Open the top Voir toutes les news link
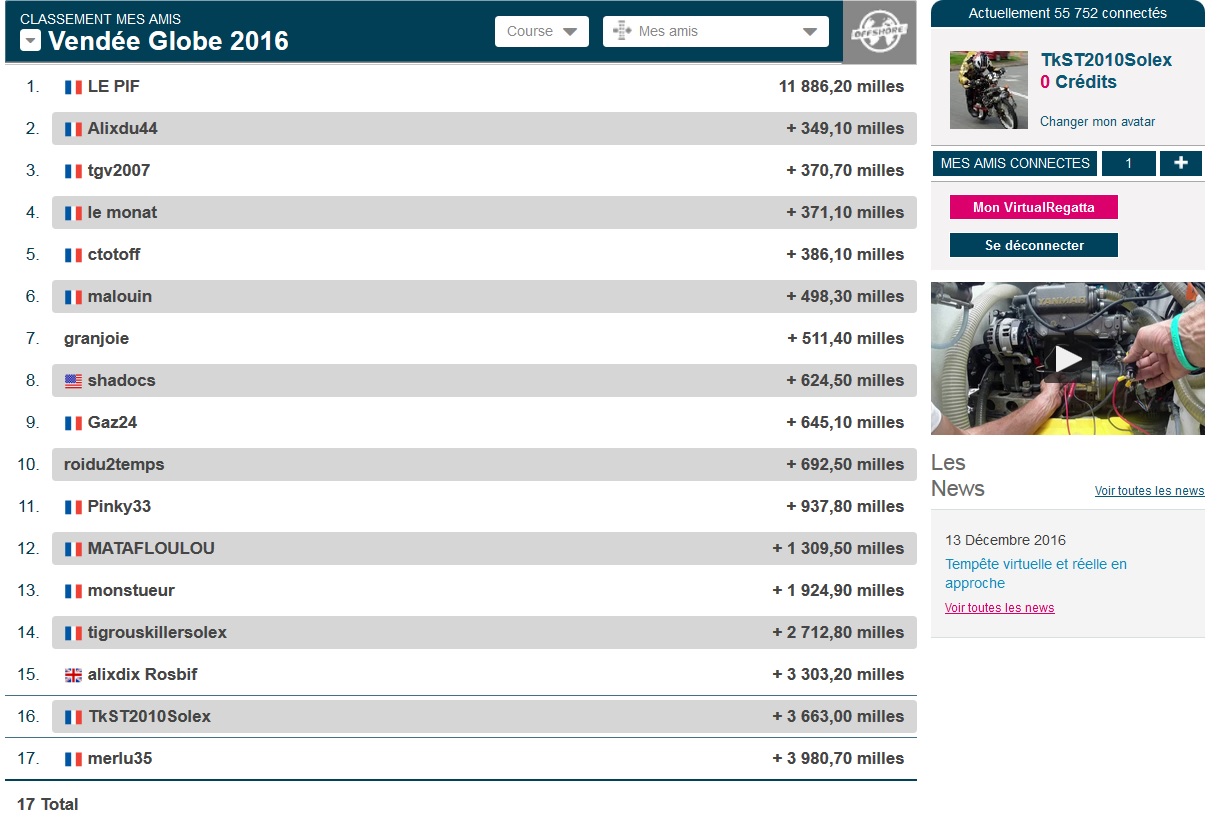Viewport: 1219px width, 825px height. coord(1149,491)
